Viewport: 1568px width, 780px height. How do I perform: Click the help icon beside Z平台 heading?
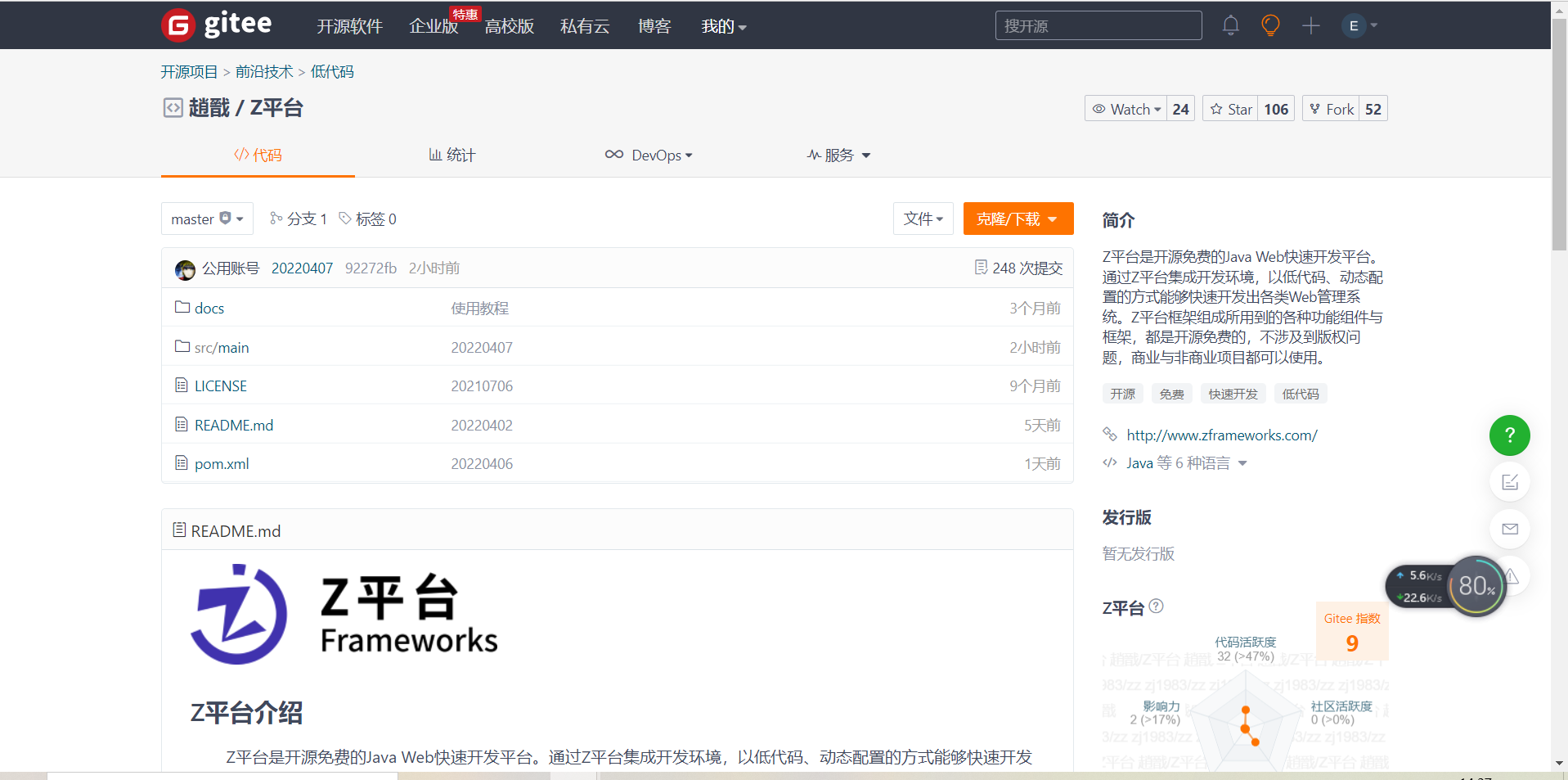coord(1156,606)
